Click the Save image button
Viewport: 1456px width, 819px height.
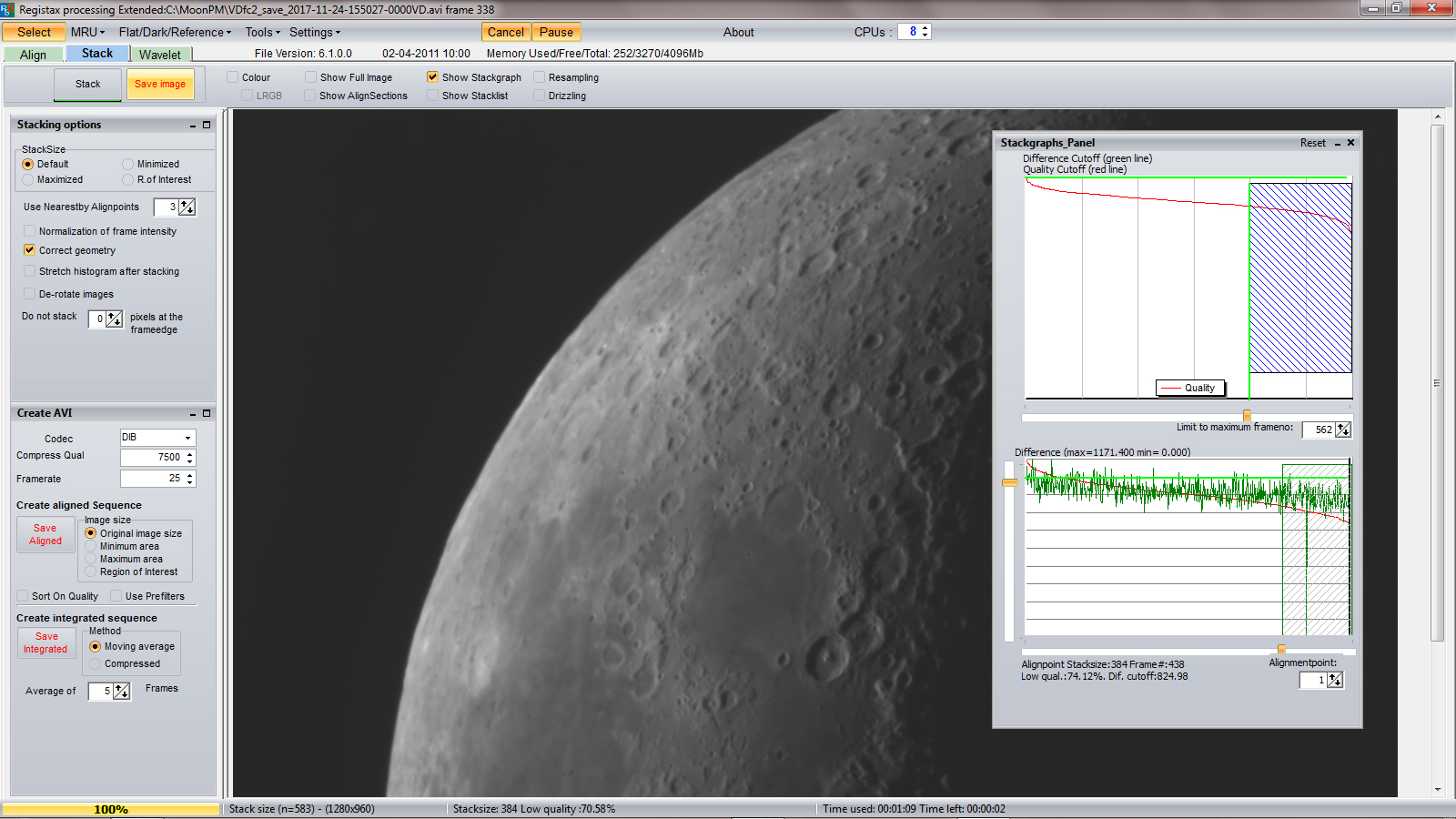(160, 85)
